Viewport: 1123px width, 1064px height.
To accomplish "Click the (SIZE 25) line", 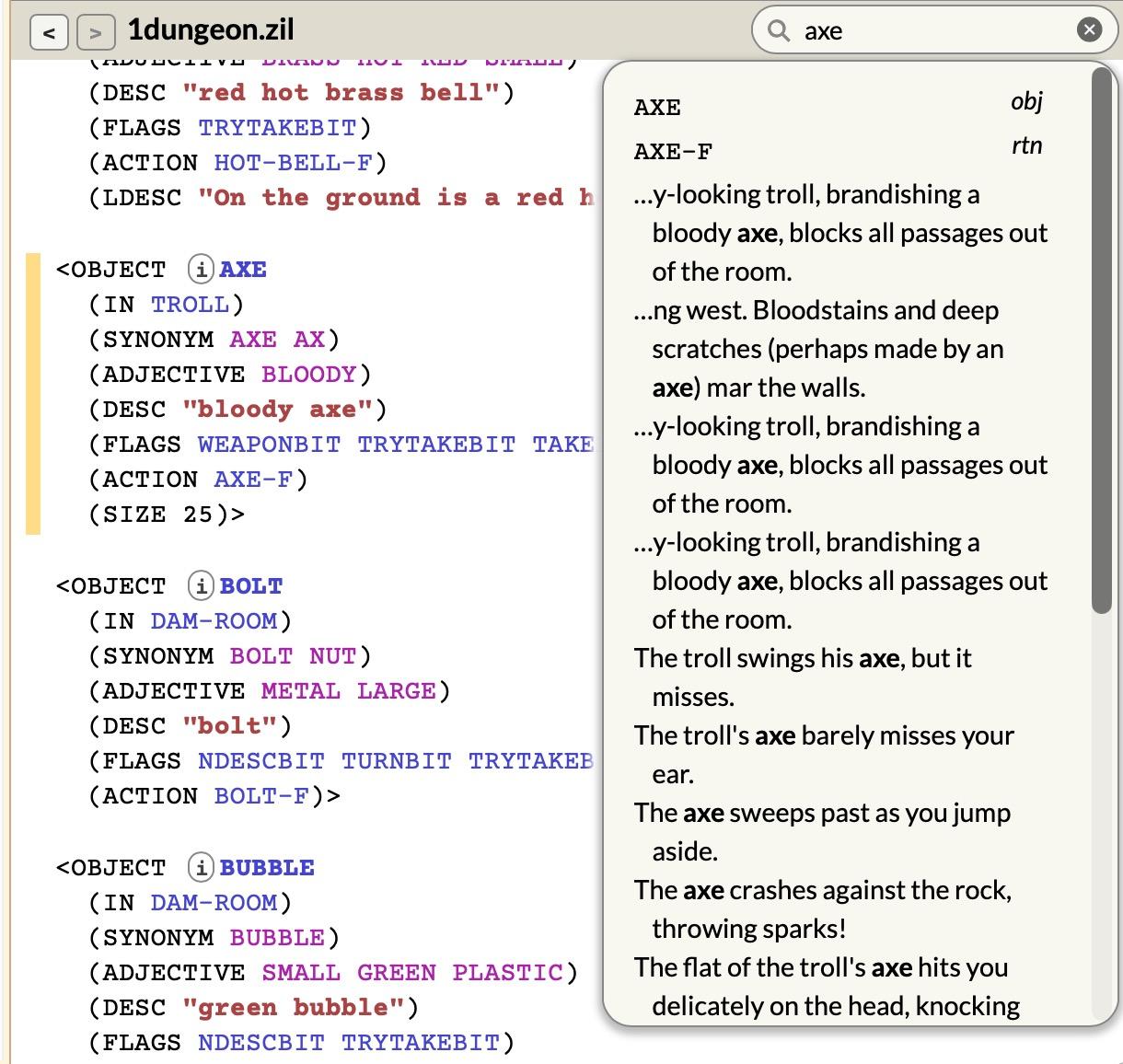I will tap(167, 515).
